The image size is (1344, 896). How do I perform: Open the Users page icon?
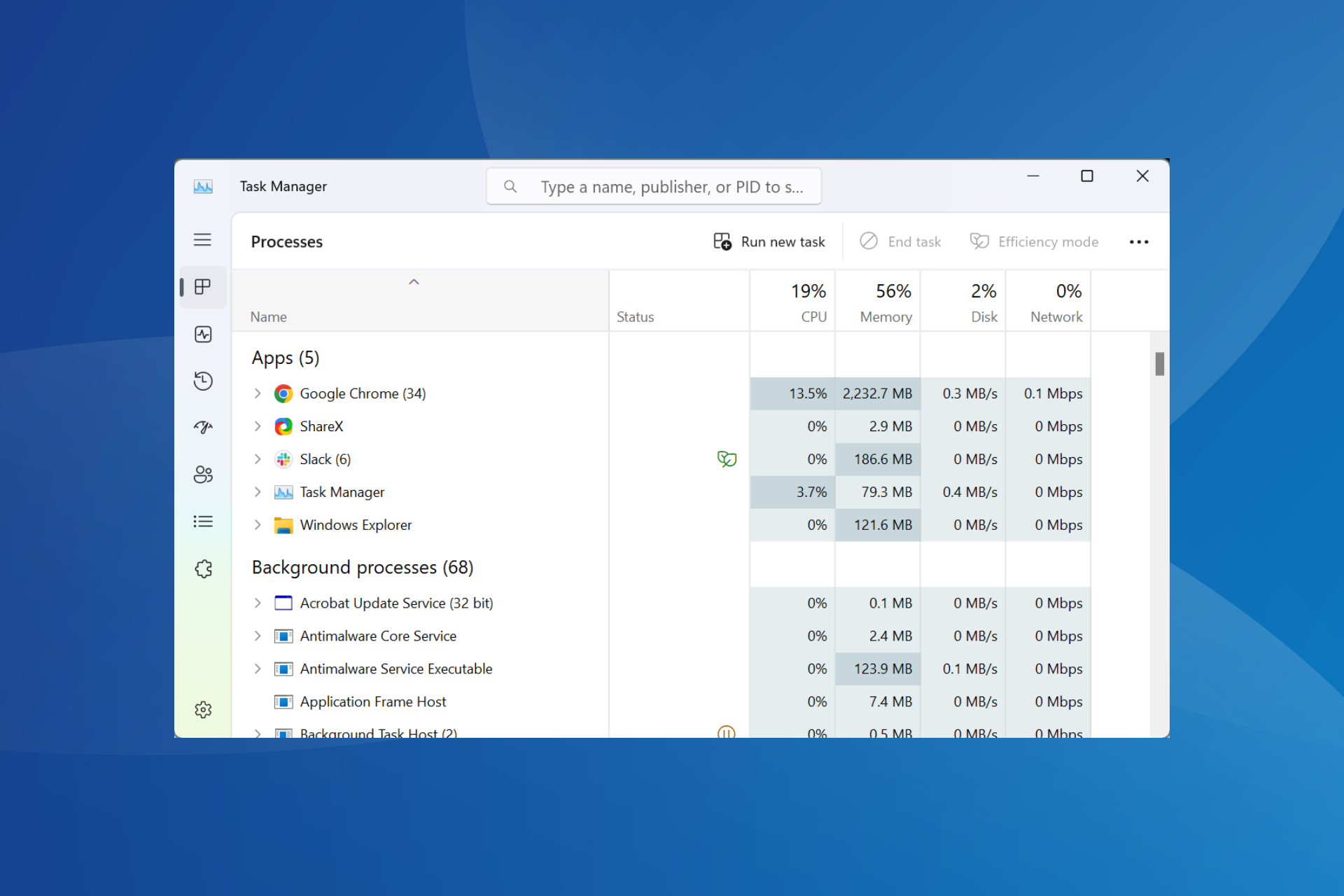[203, 475]
